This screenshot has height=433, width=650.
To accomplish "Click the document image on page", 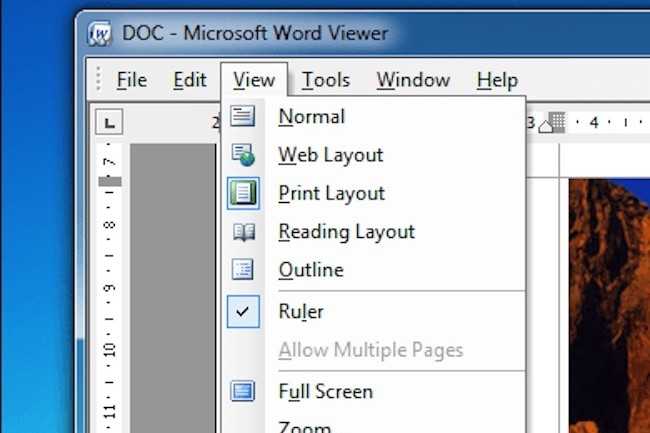I will point(609,306).
